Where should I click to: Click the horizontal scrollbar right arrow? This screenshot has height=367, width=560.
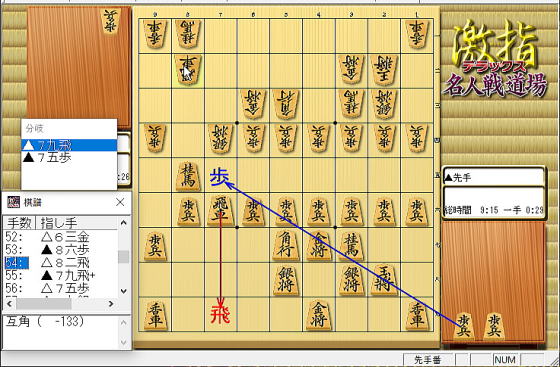[111, 304]
